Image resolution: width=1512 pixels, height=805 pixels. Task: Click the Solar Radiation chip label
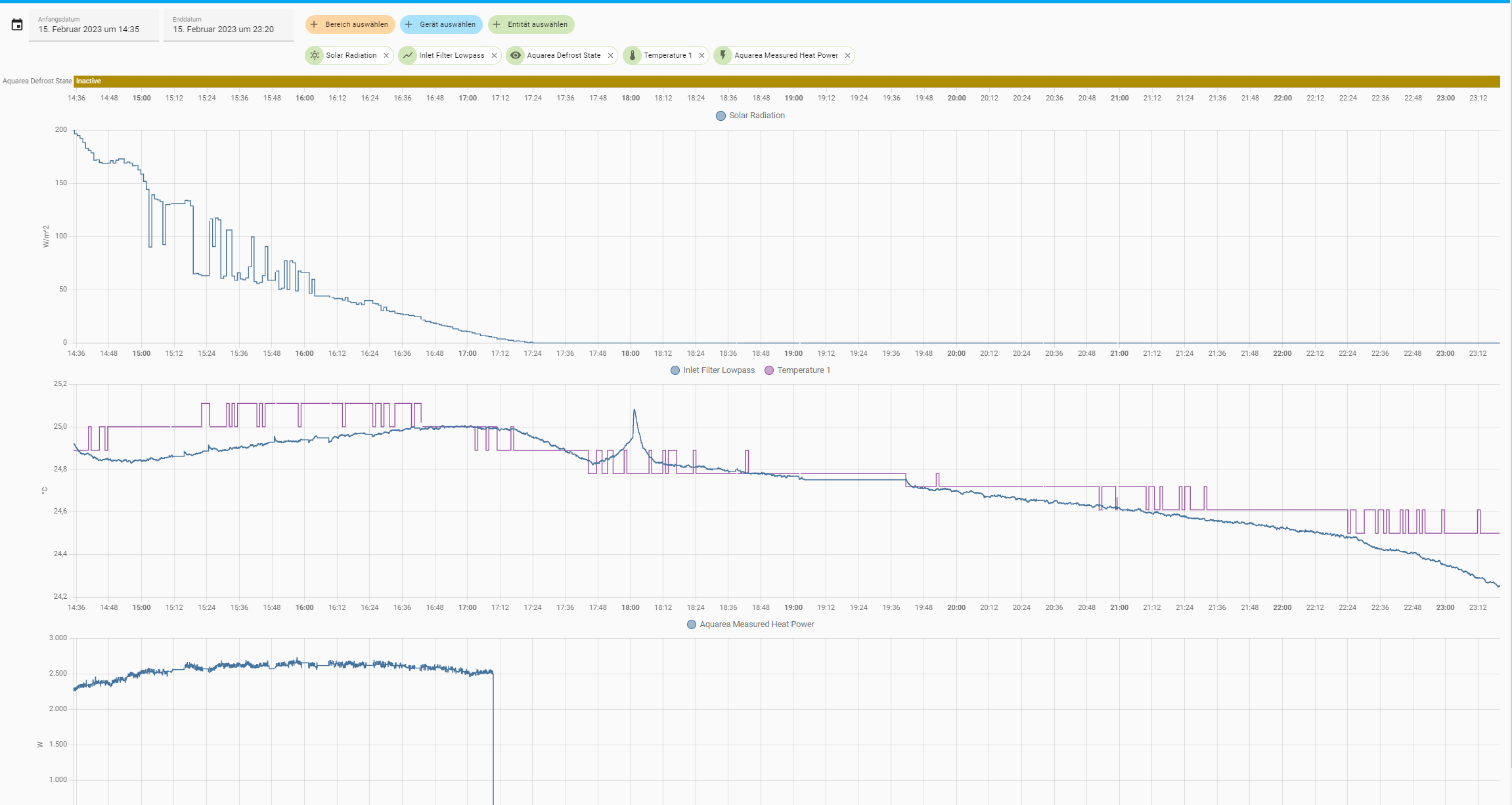click(351, 55)
